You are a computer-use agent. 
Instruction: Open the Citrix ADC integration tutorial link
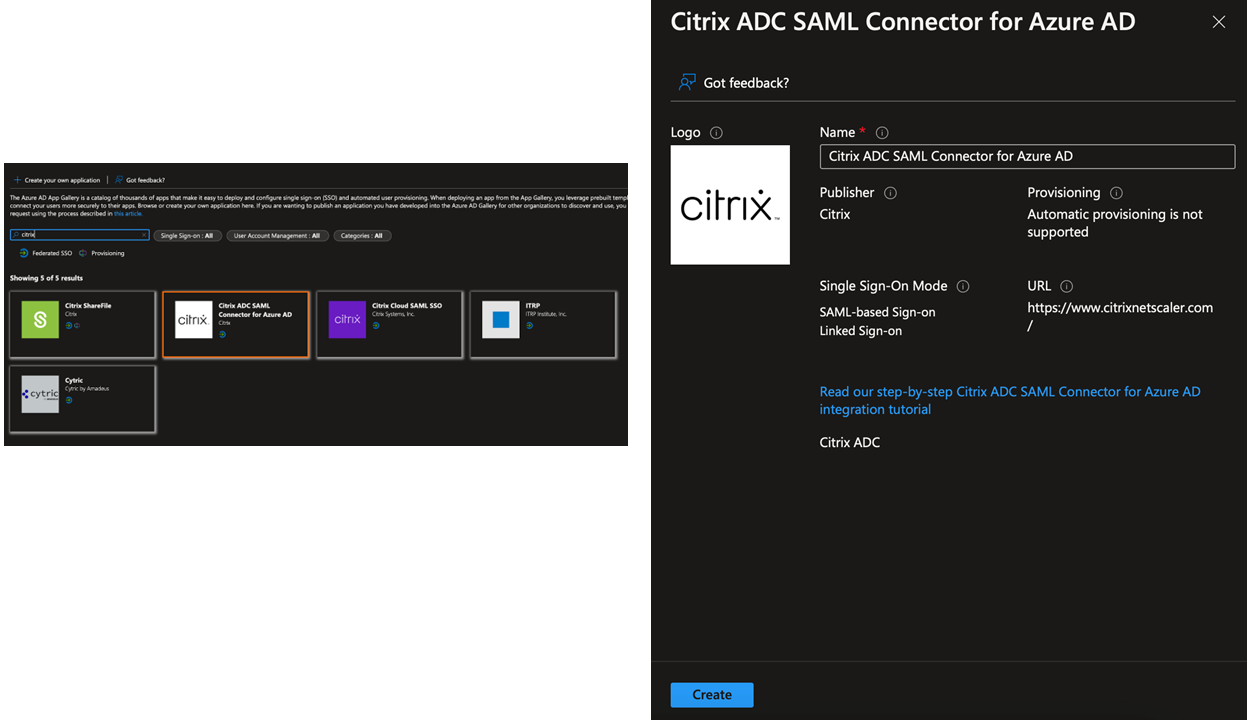[x=1009, y=400]
